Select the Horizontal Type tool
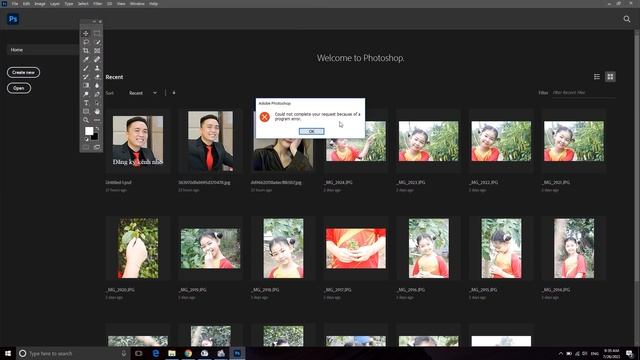This screenshot has width=640, height=360. [x=86, y=103]
